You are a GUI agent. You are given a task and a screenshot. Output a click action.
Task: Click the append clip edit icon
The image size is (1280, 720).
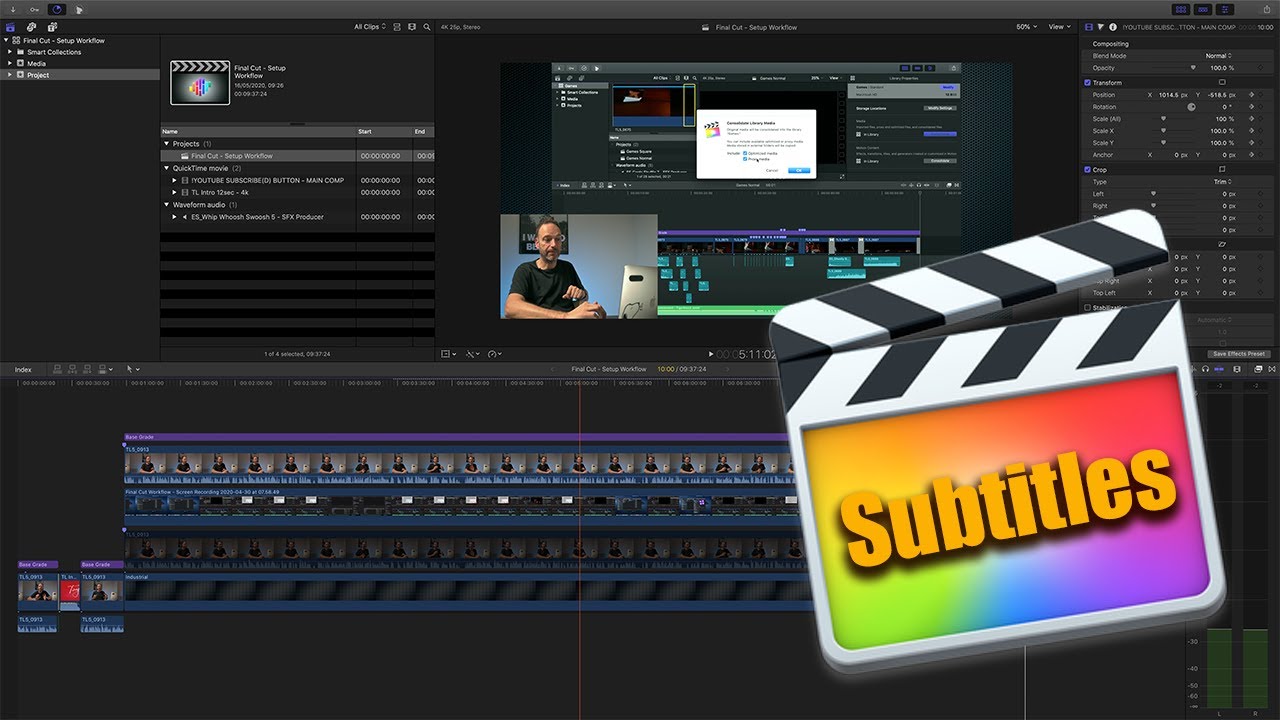(88, 369)
